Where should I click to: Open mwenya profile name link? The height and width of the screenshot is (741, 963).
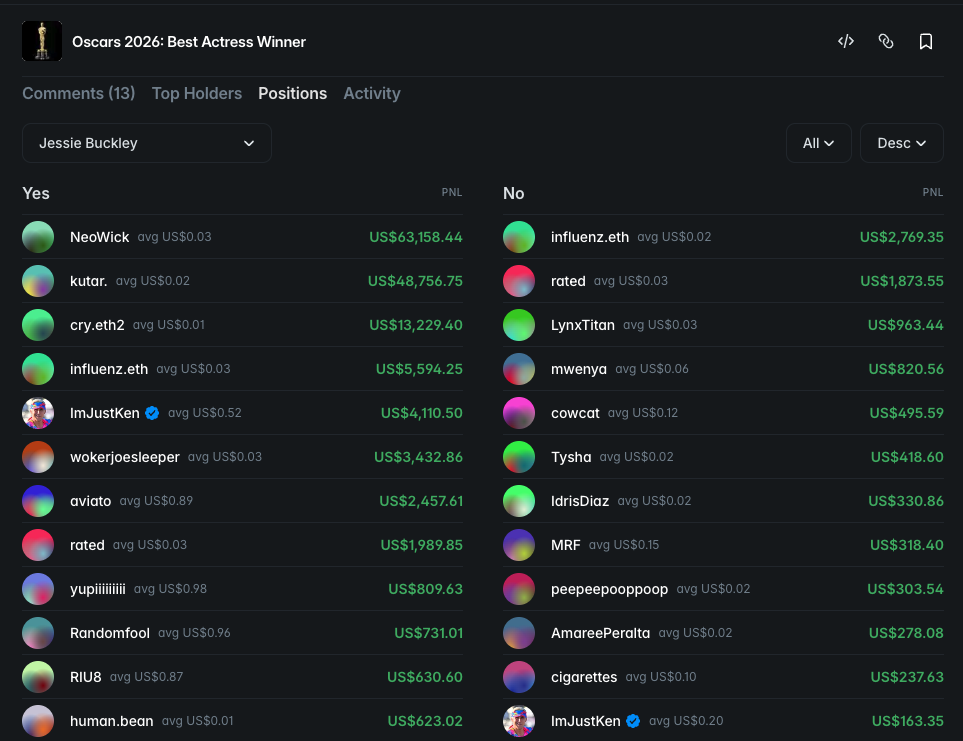pos(579,369)
